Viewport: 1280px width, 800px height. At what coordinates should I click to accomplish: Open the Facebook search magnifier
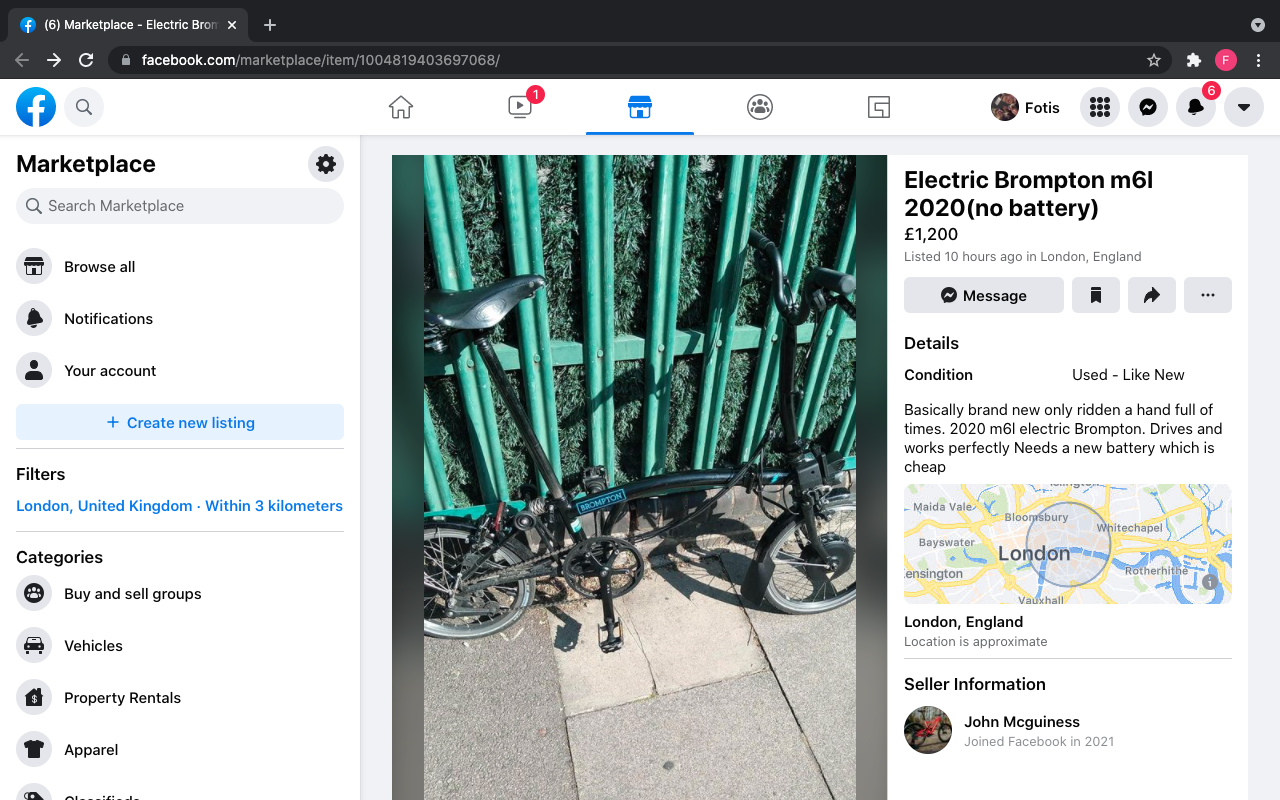tap(84, 107)
